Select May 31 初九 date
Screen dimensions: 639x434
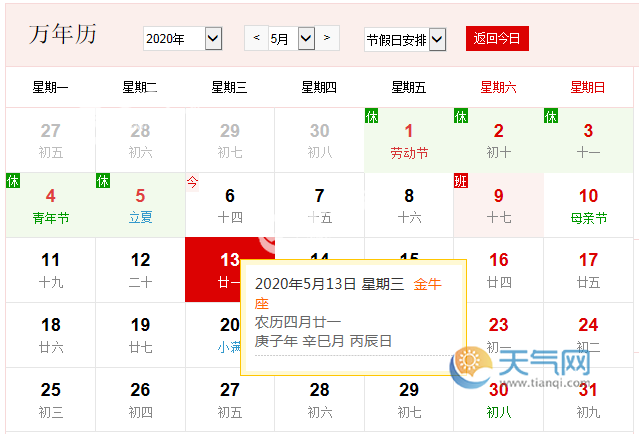tap(588, 401)
